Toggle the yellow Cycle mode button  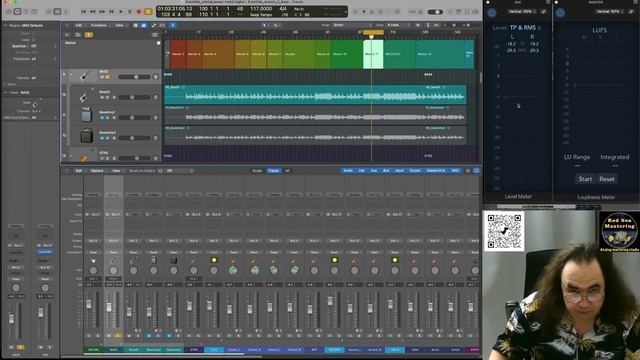[148, 12]
